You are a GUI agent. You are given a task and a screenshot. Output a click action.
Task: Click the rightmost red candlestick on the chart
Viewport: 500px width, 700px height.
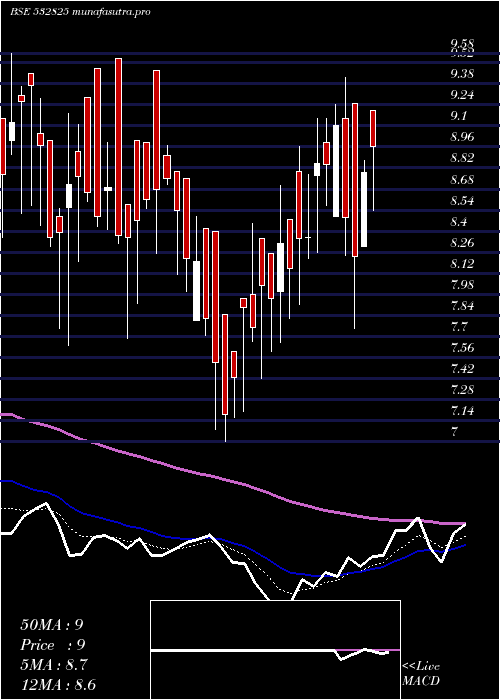[373, 128]
